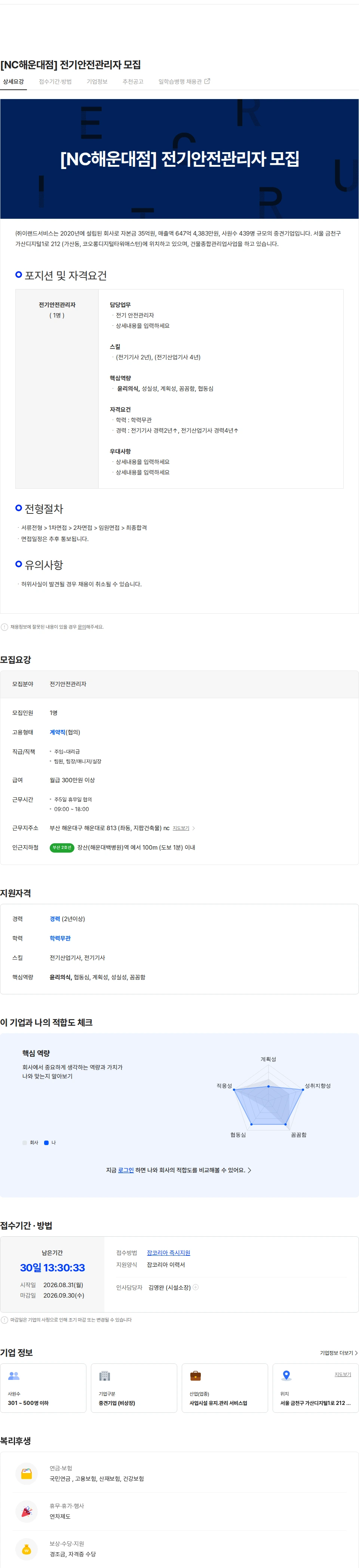Click the 학력무관 education text
The image size is (359, 1568).
coord(60,939)
